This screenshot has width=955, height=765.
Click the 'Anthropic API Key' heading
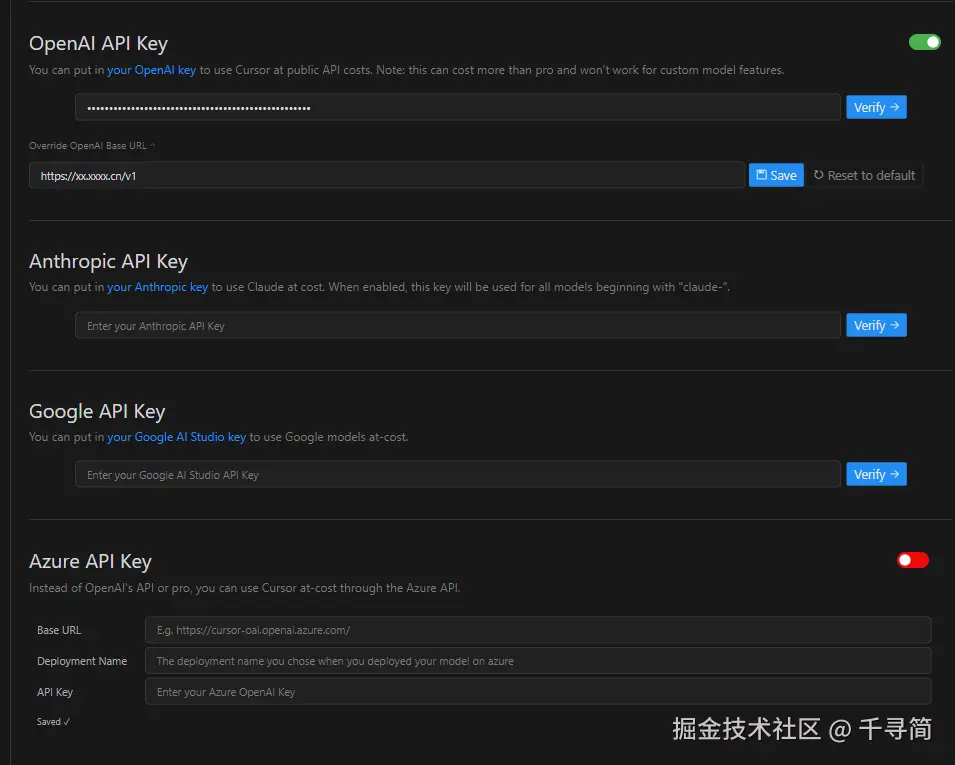pos(108,261)
